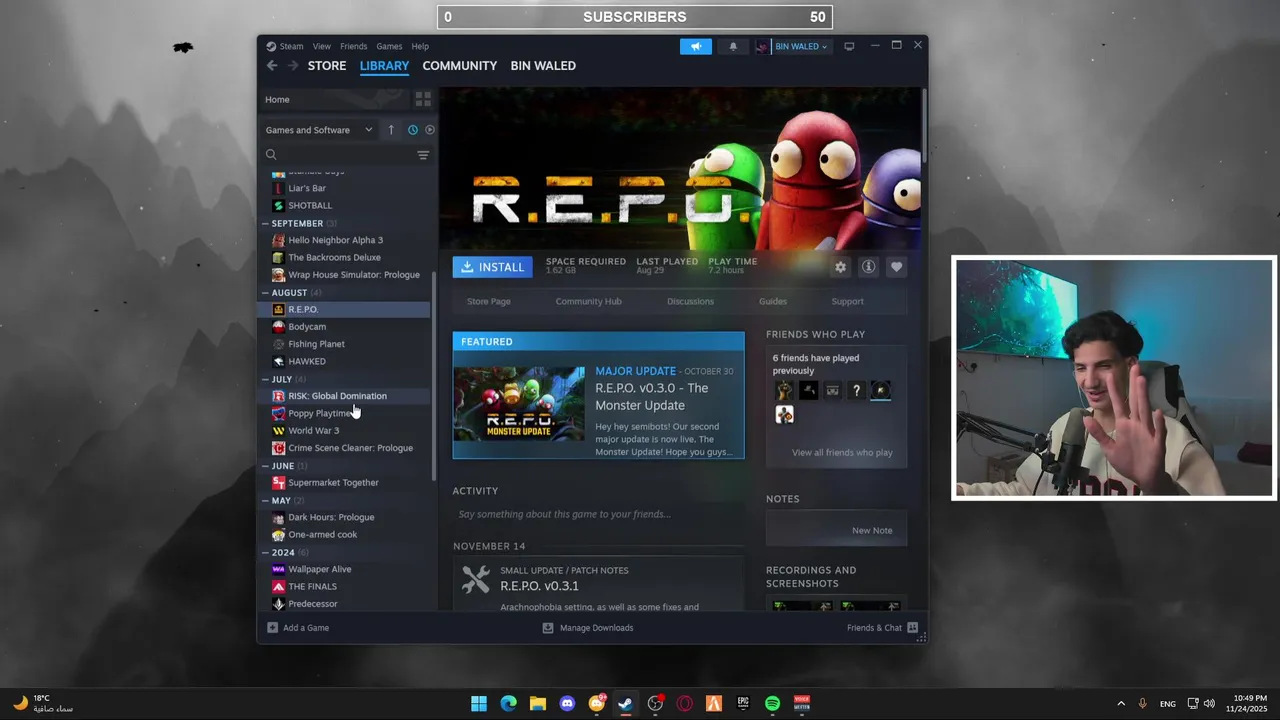Open the Games menu

click(389, 46)
